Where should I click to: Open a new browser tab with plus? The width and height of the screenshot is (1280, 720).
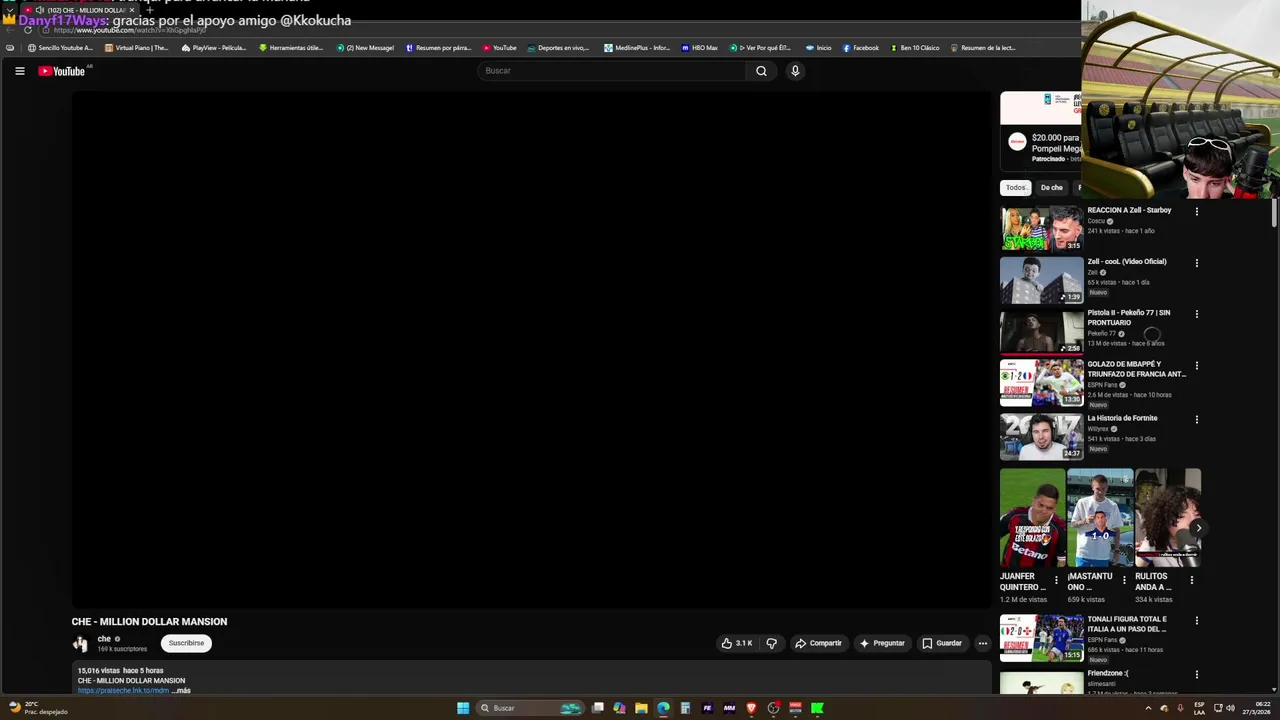pos(149,10)
